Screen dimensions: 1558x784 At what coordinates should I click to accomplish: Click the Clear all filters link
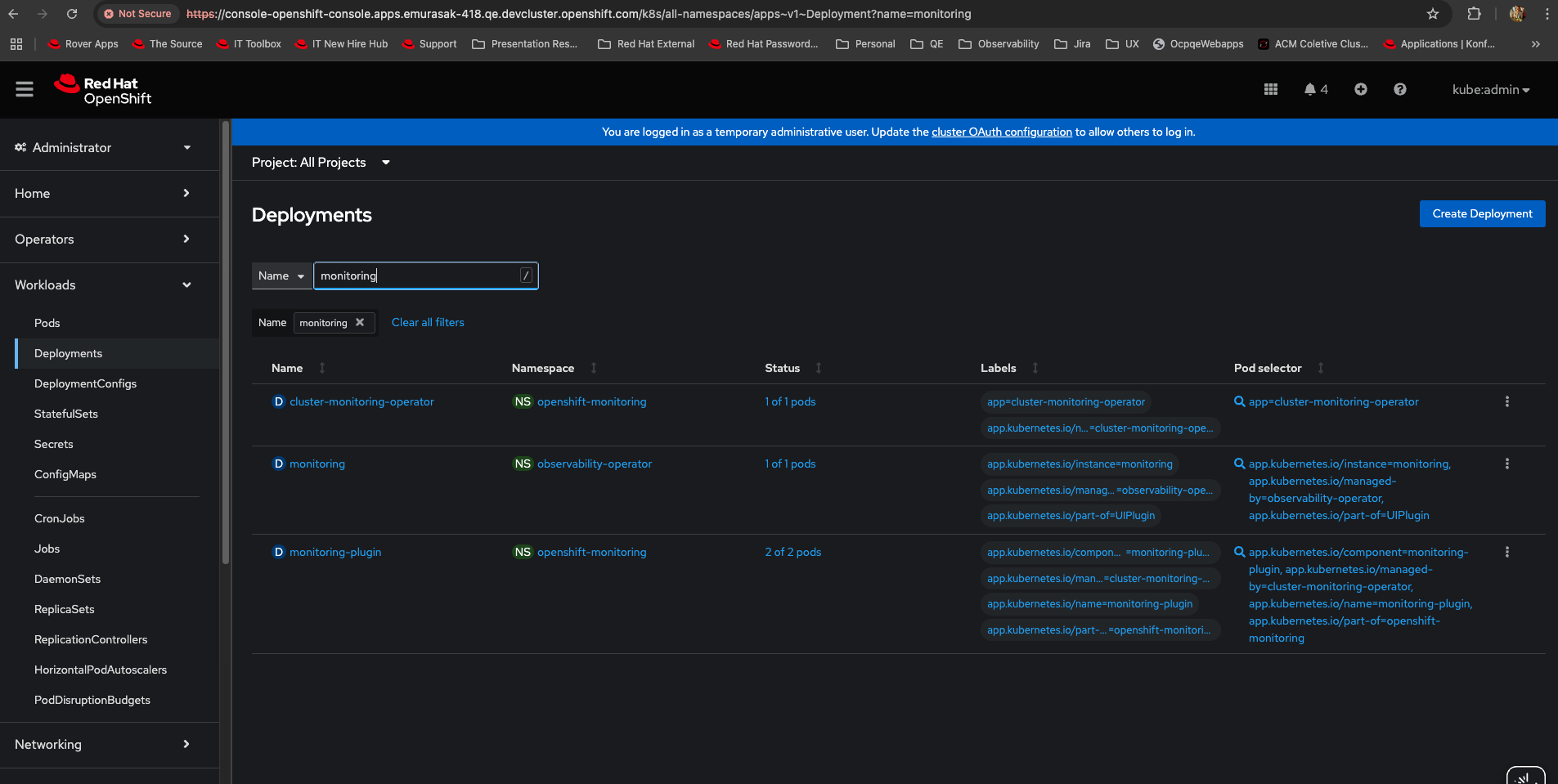coord(428,323)
